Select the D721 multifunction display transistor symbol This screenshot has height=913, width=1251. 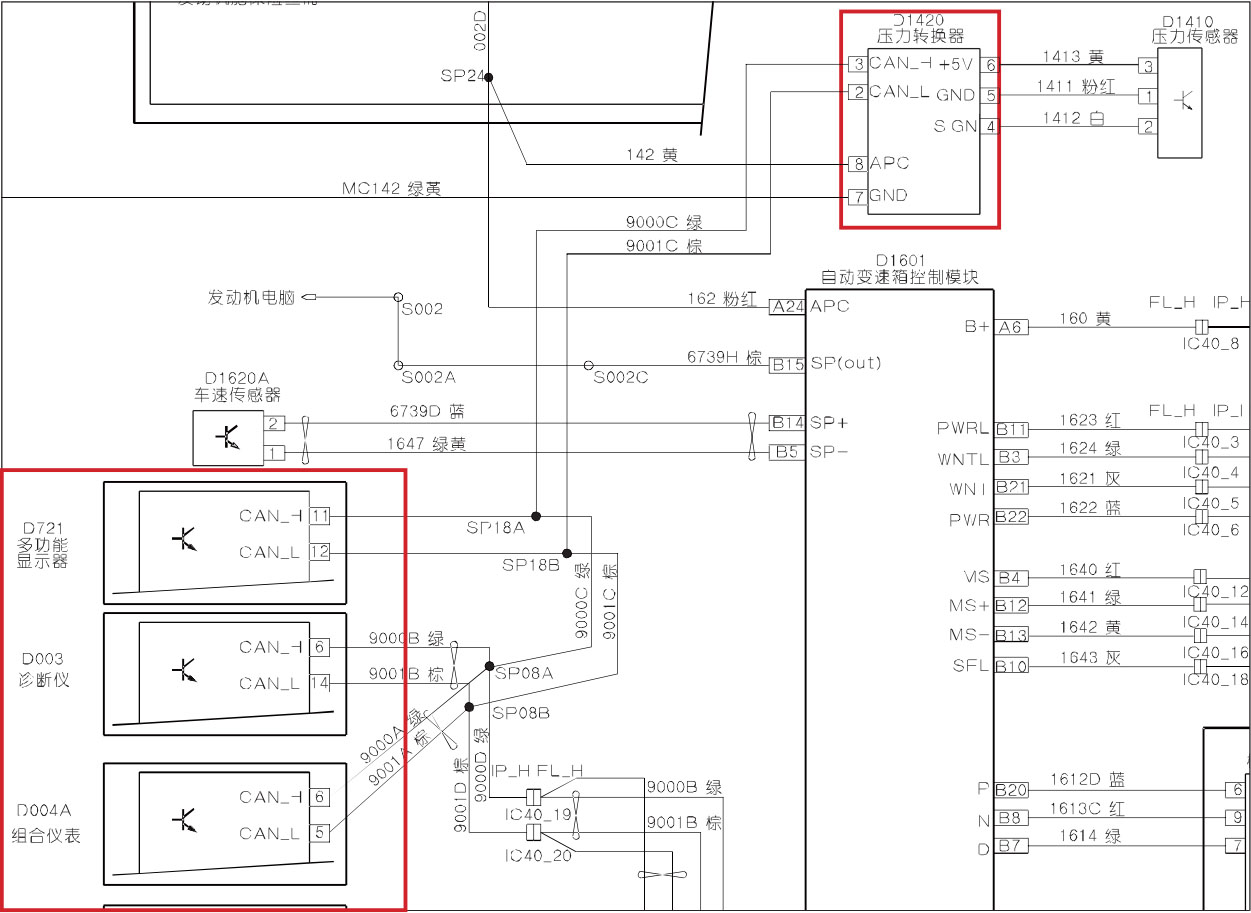coord(184,540)
